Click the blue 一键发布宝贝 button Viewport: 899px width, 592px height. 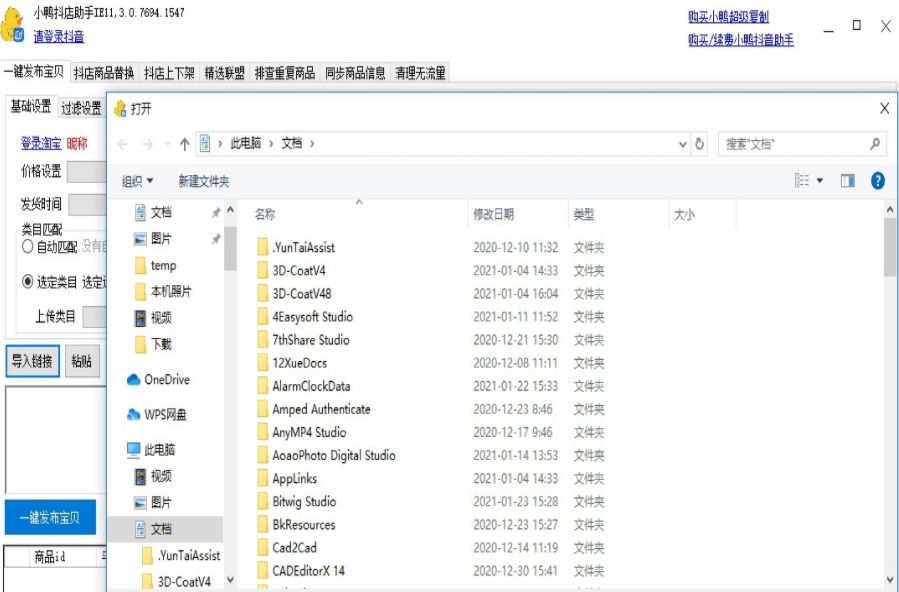(50, 517)
